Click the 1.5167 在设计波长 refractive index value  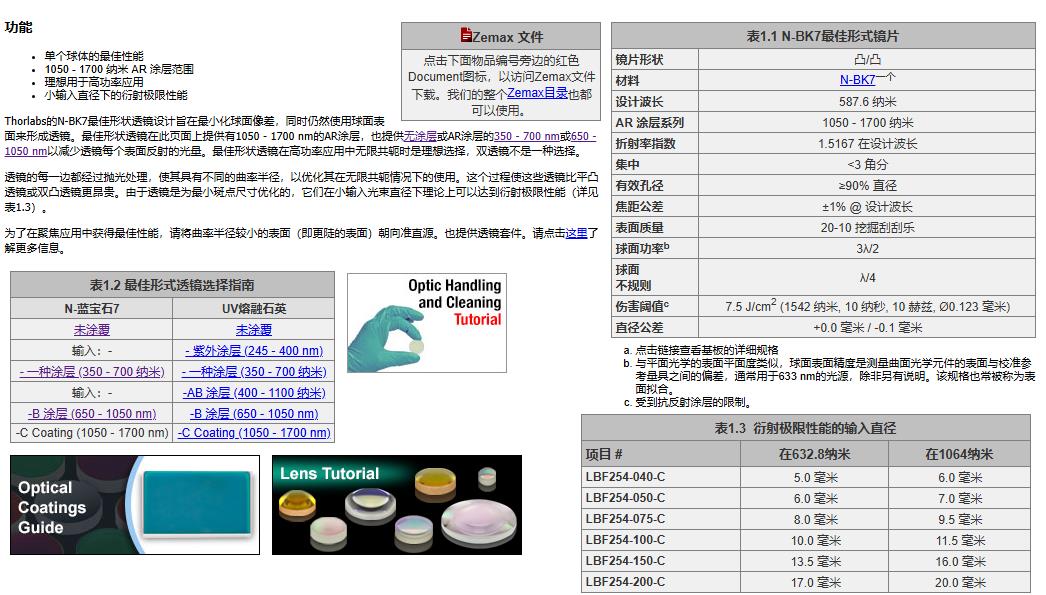[x=867, y=143]
